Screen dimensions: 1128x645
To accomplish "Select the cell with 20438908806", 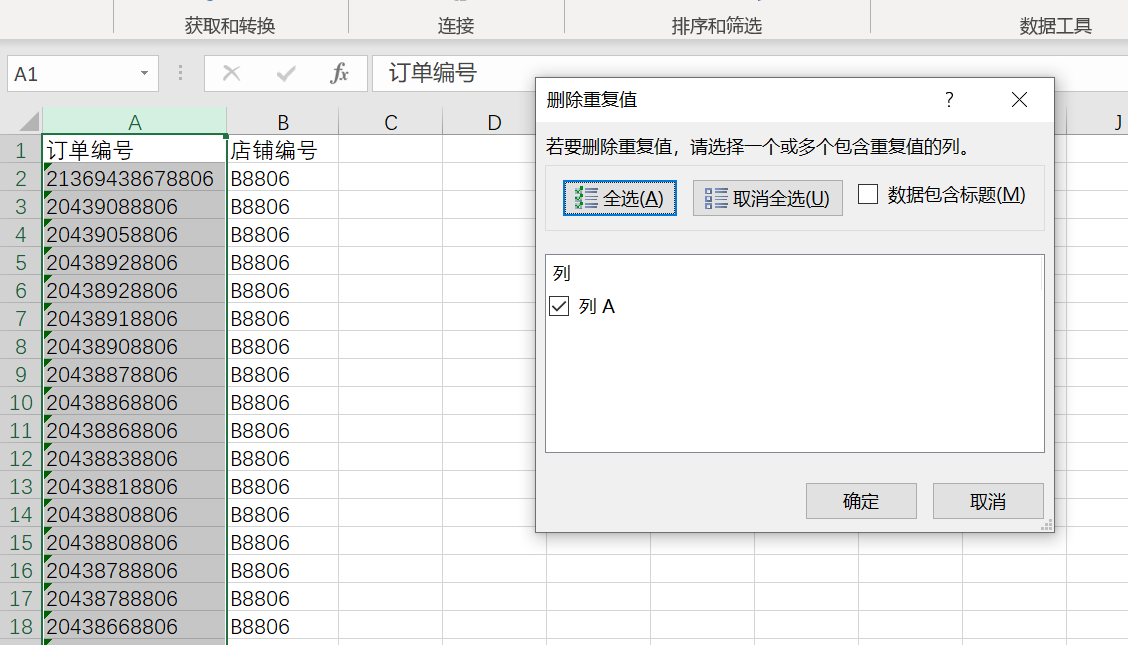I will (135, 347).
